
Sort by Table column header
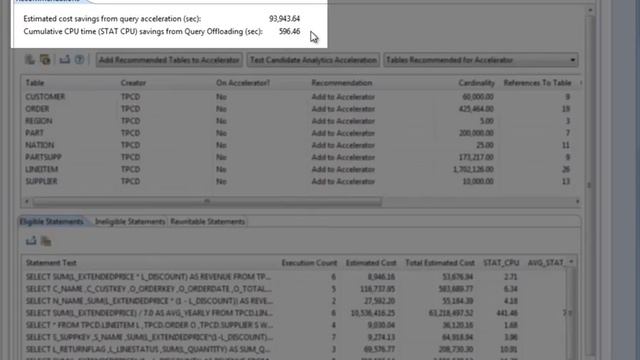[x=35, y=83]
